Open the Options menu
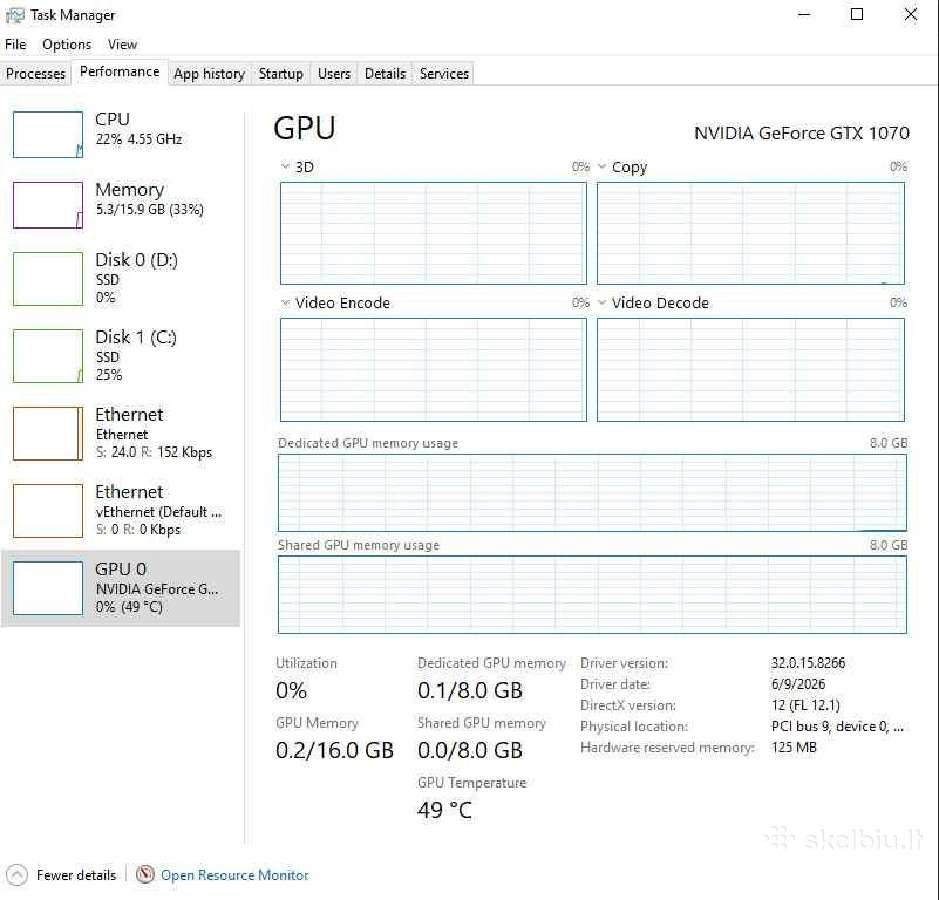This screenshot has height=900, width=939. pos(66,44)
